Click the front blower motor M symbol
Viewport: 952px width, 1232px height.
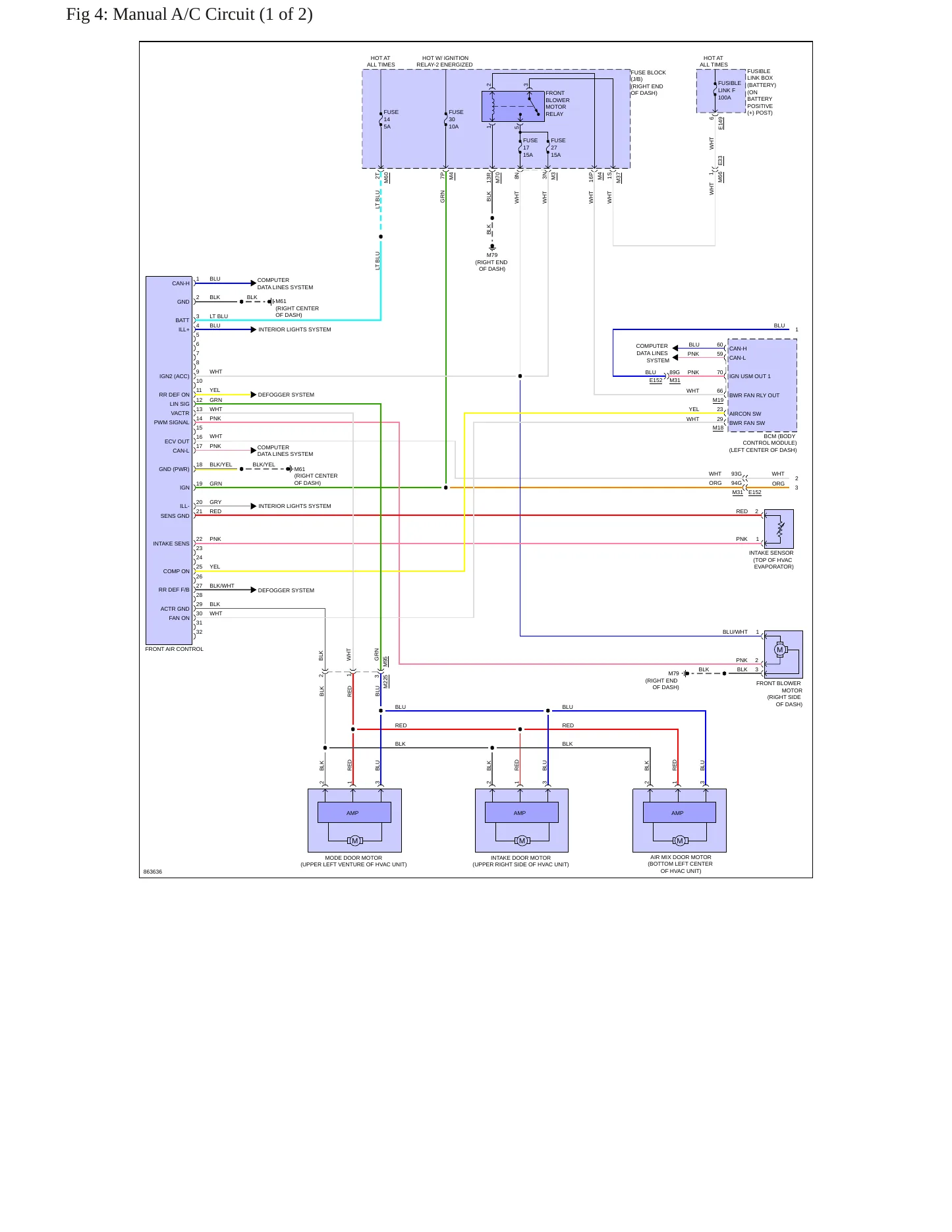point(780,650)
